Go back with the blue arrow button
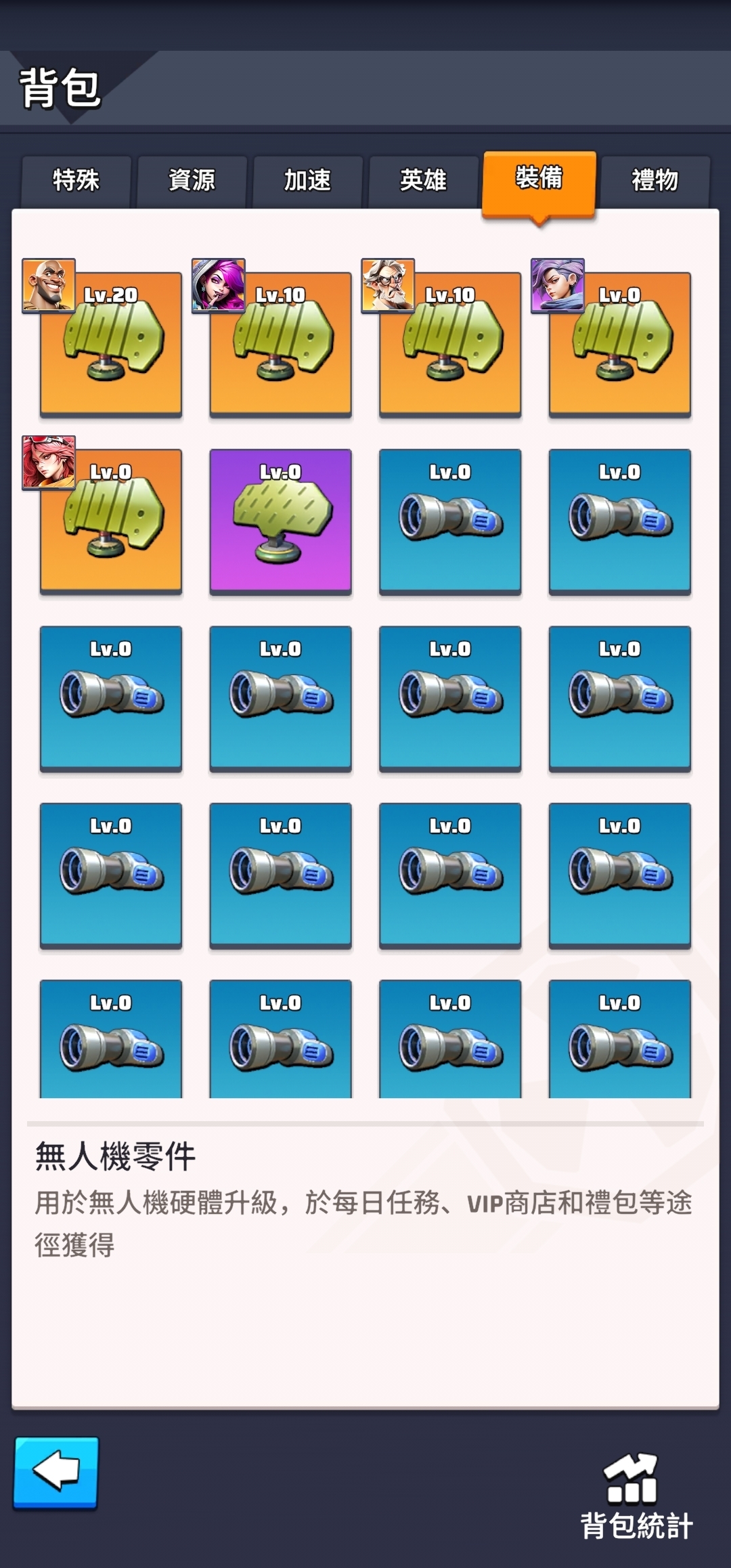This screenshot has height=1568, width=731. tap(56, 1473)
